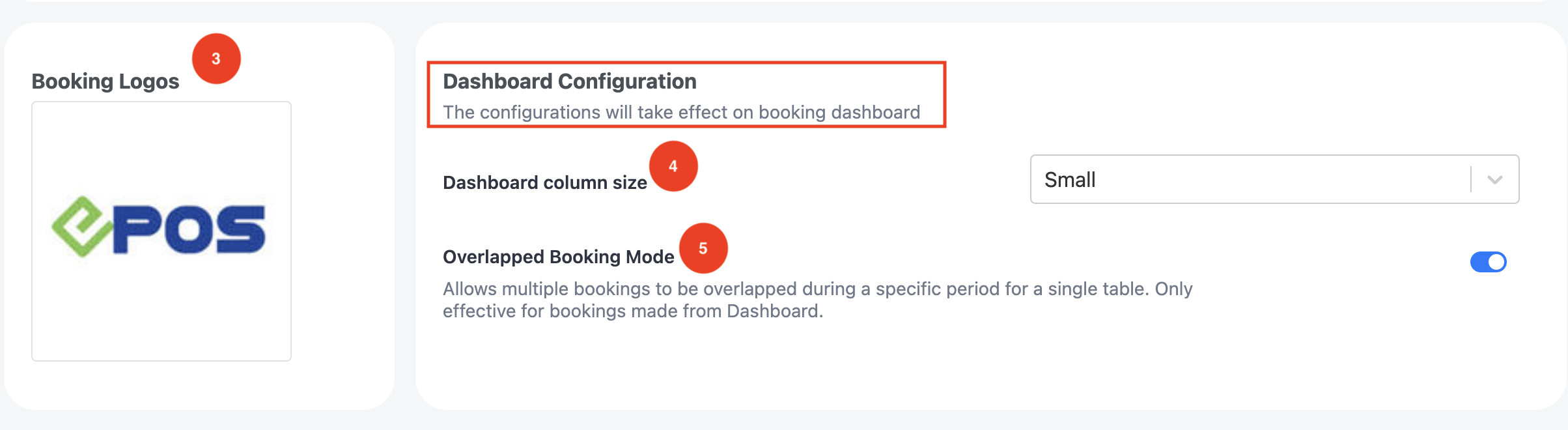
Task: Click the Dashboard Configuration heading
Action: tap(570, 81)
